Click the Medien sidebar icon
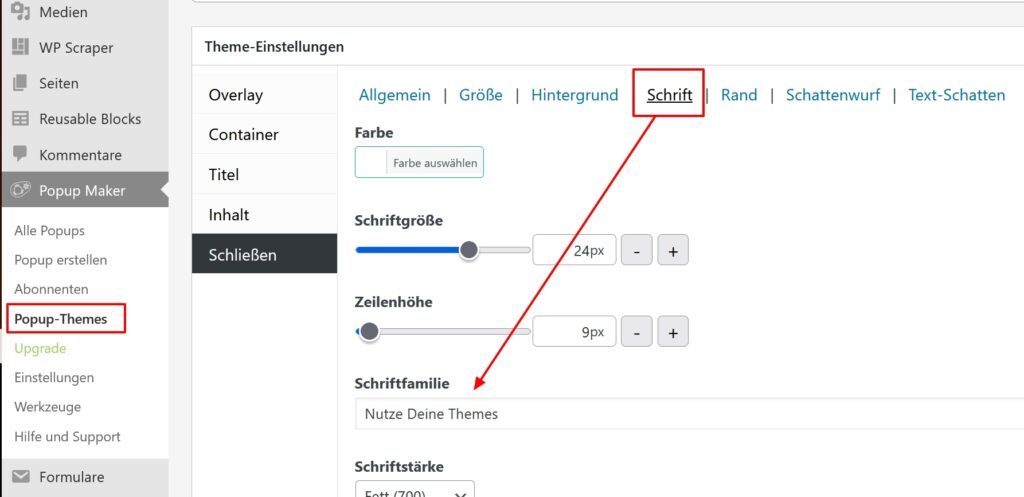 pyautogui.click(x=20, y=12)
